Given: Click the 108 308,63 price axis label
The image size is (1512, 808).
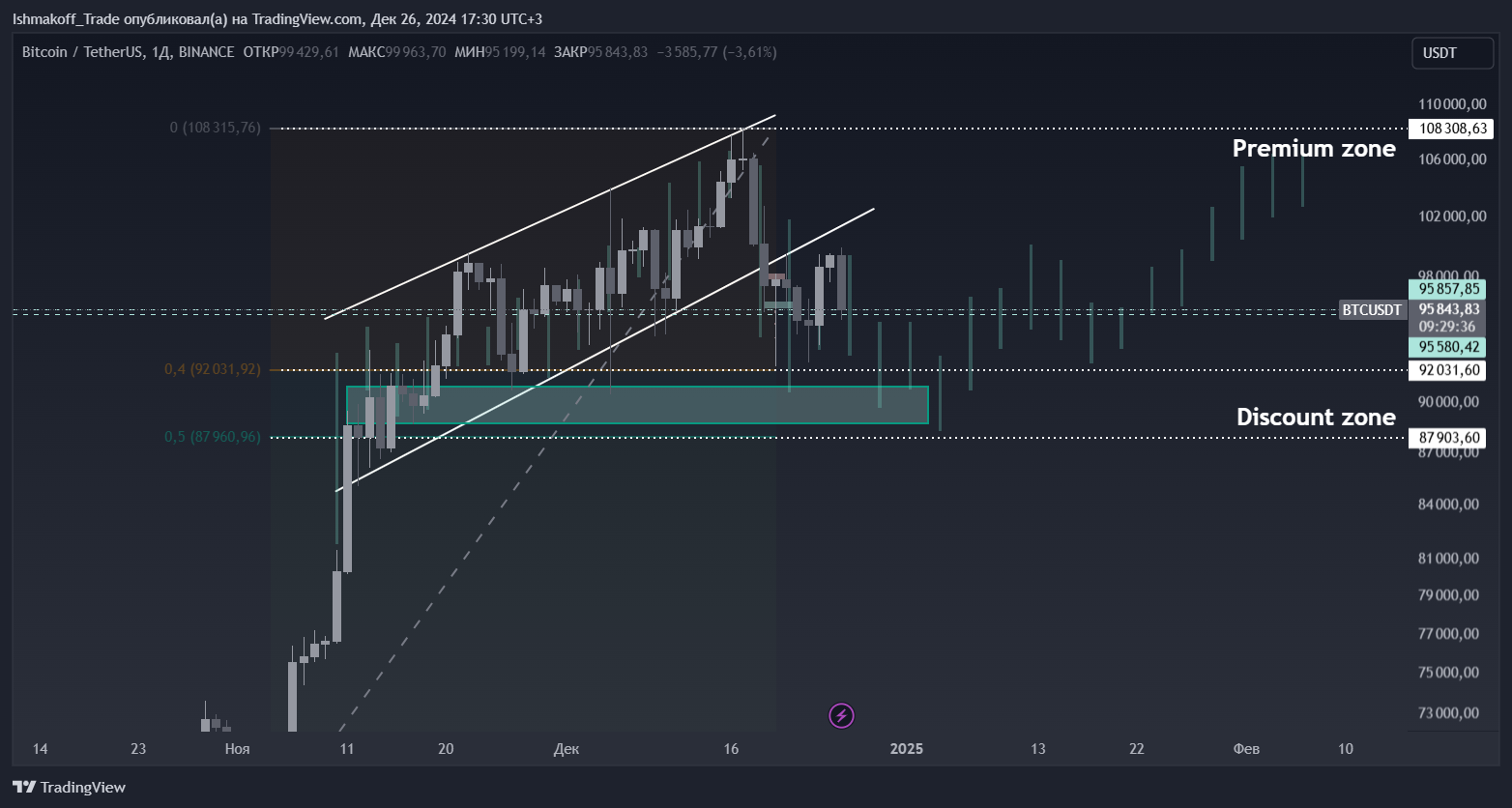Looking at the screenshot, I should [x=1449, y=129].
